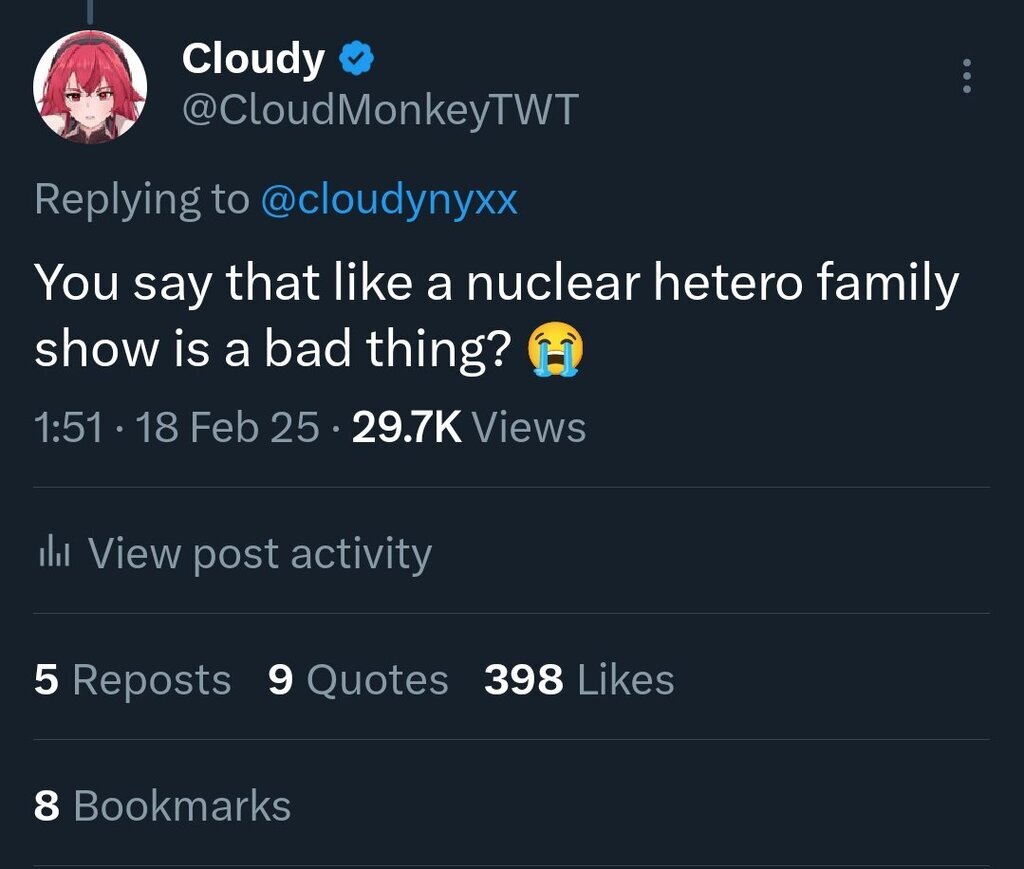Click the 1:51 post timestamp
Viewport: 1024px width, 869px height.
point(68,427)
